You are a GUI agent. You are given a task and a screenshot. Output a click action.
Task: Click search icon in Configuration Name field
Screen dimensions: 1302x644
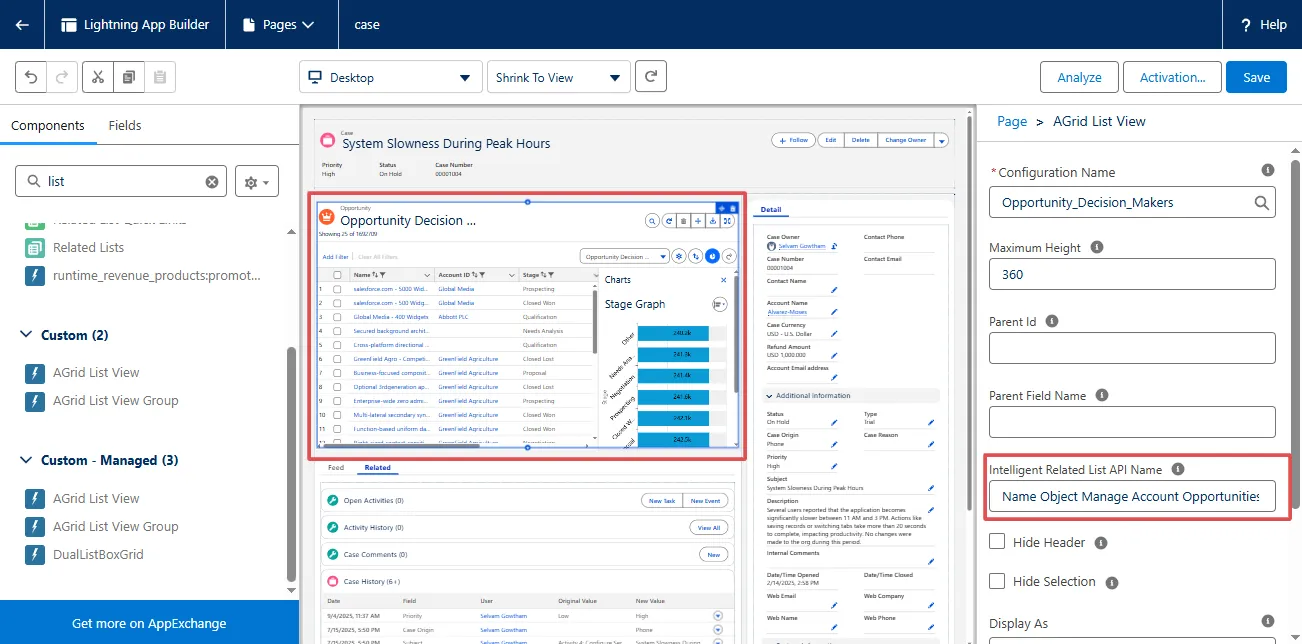pyautogui.click(x=1262, y=202)
